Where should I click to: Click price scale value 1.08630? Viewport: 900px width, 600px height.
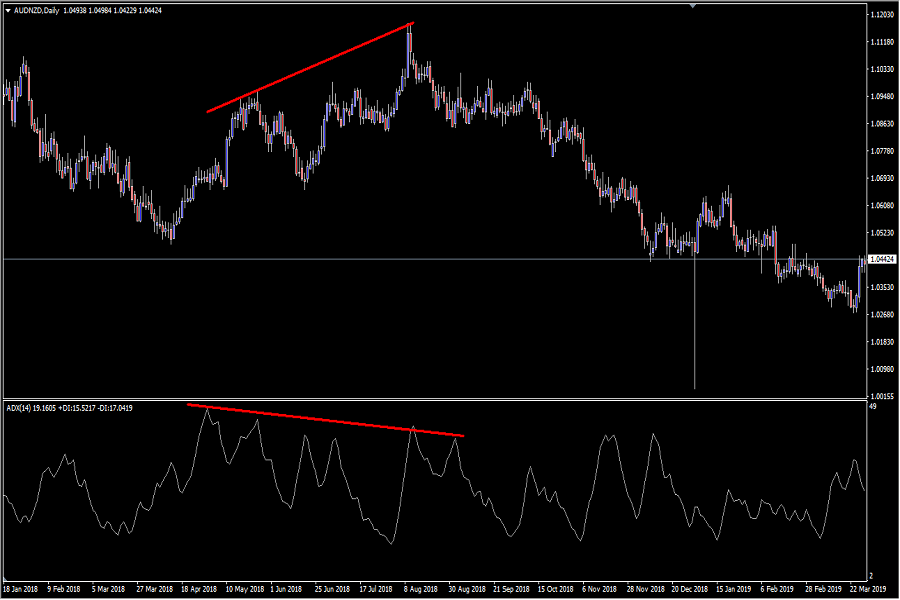[x=882, y=124]
